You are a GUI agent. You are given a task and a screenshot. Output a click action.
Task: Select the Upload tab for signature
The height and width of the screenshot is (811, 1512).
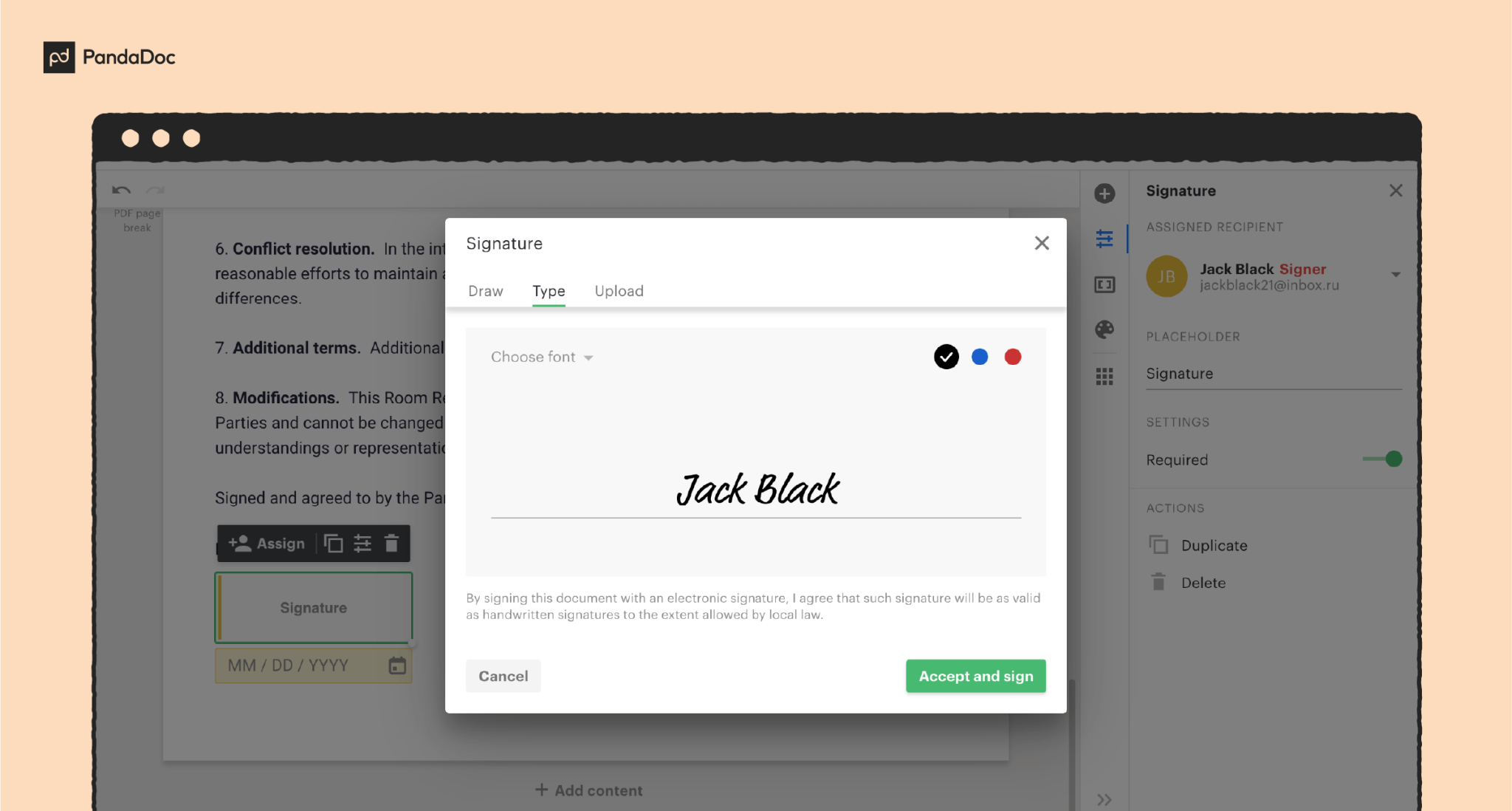[619, 290]
